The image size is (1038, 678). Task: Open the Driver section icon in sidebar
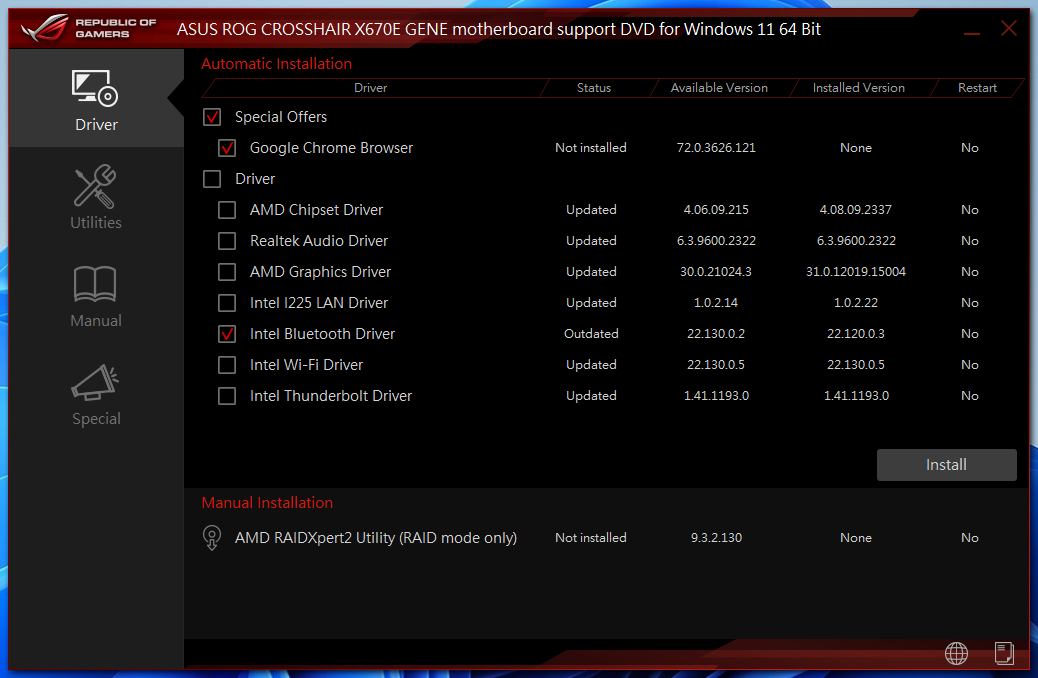coord(95,88)
